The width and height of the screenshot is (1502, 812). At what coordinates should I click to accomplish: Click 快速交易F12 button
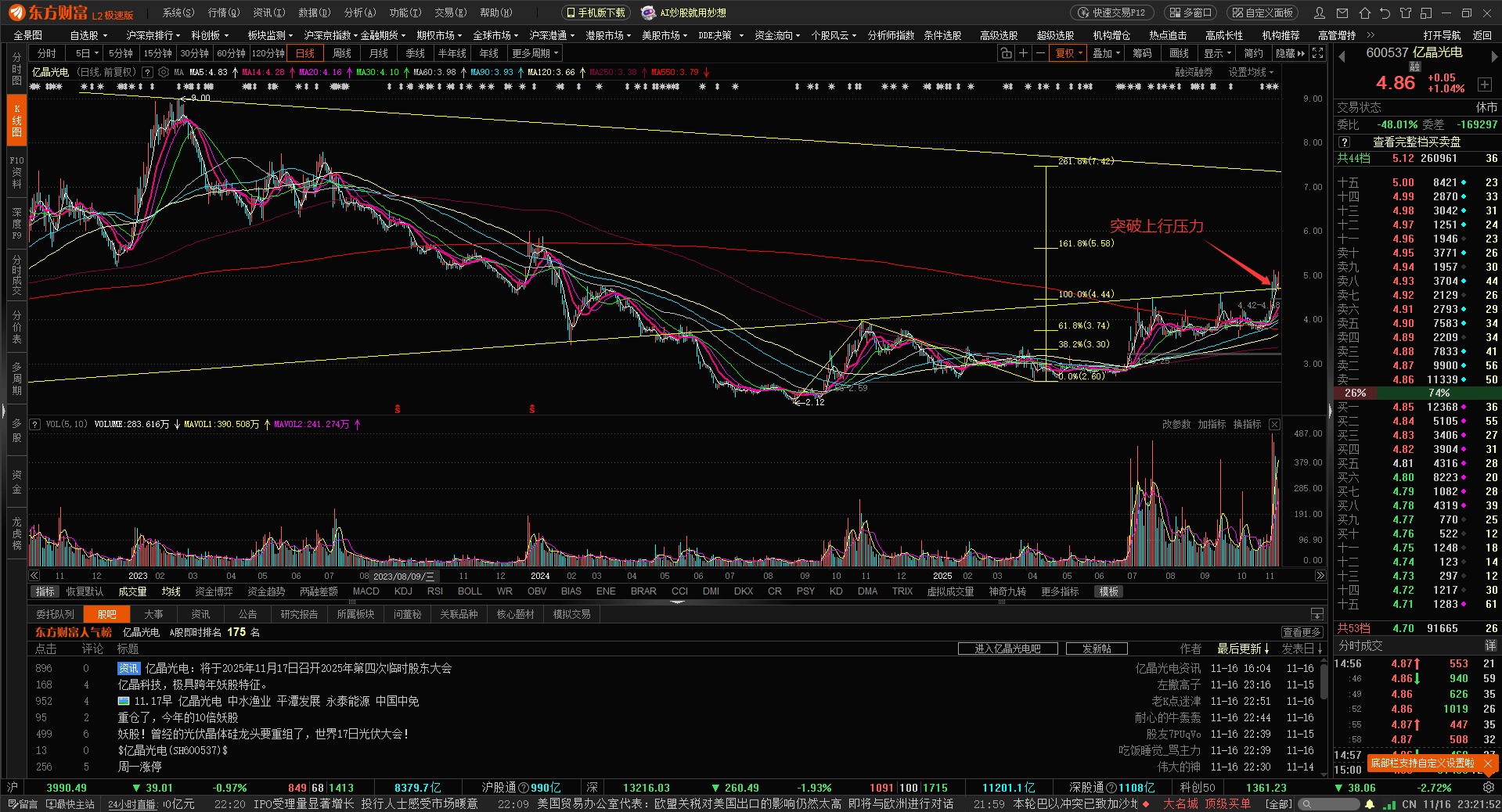coord(1112,13)
